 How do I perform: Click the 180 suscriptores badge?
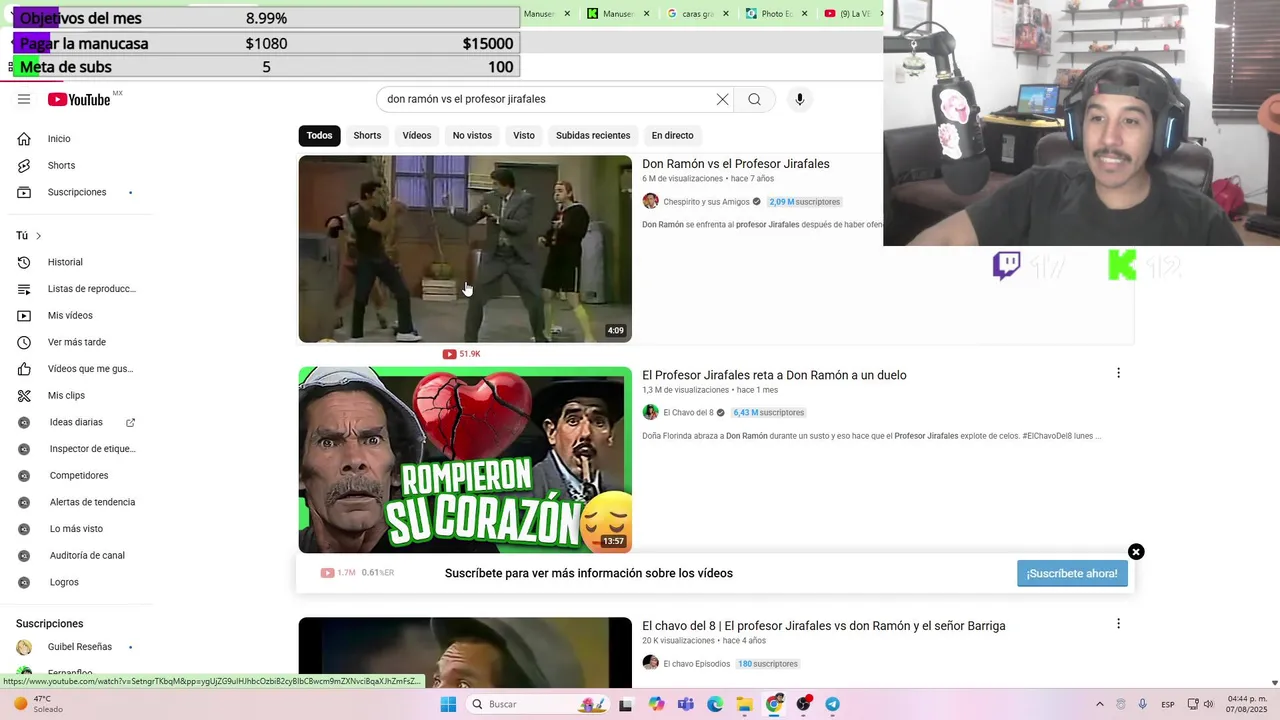(x=768, y=663)
